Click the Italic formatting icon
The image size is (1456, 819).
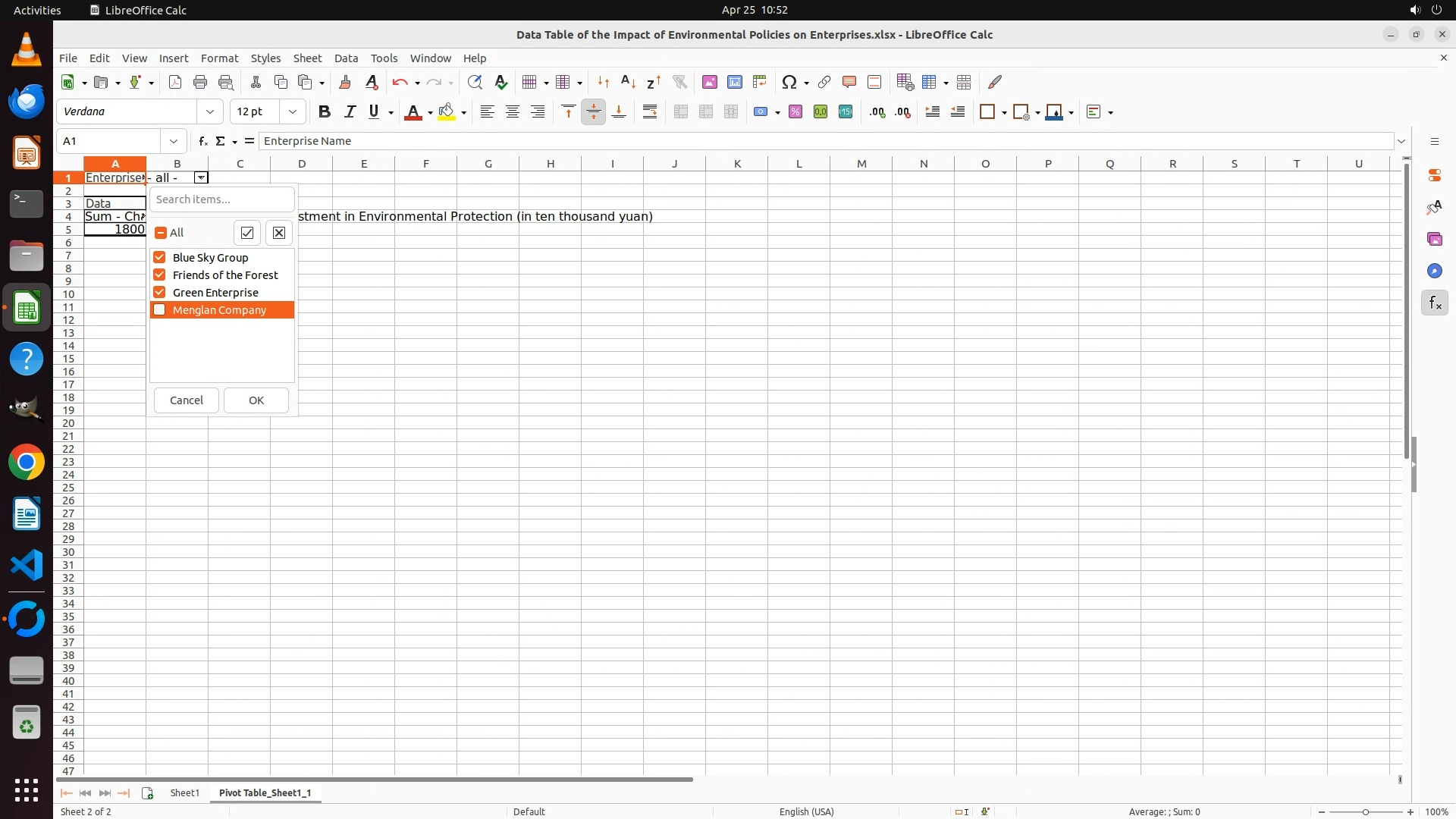tap(350, 112)
